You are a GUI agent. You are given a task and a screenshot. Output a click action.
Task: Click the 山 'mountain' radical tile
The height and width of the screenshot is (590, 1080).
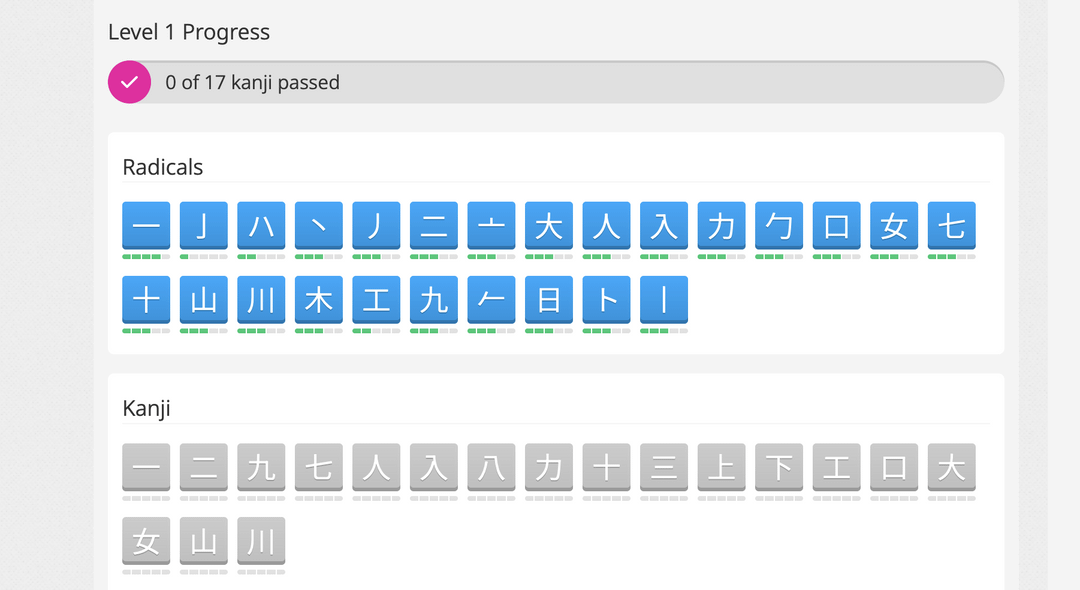[x=203, y=299]
